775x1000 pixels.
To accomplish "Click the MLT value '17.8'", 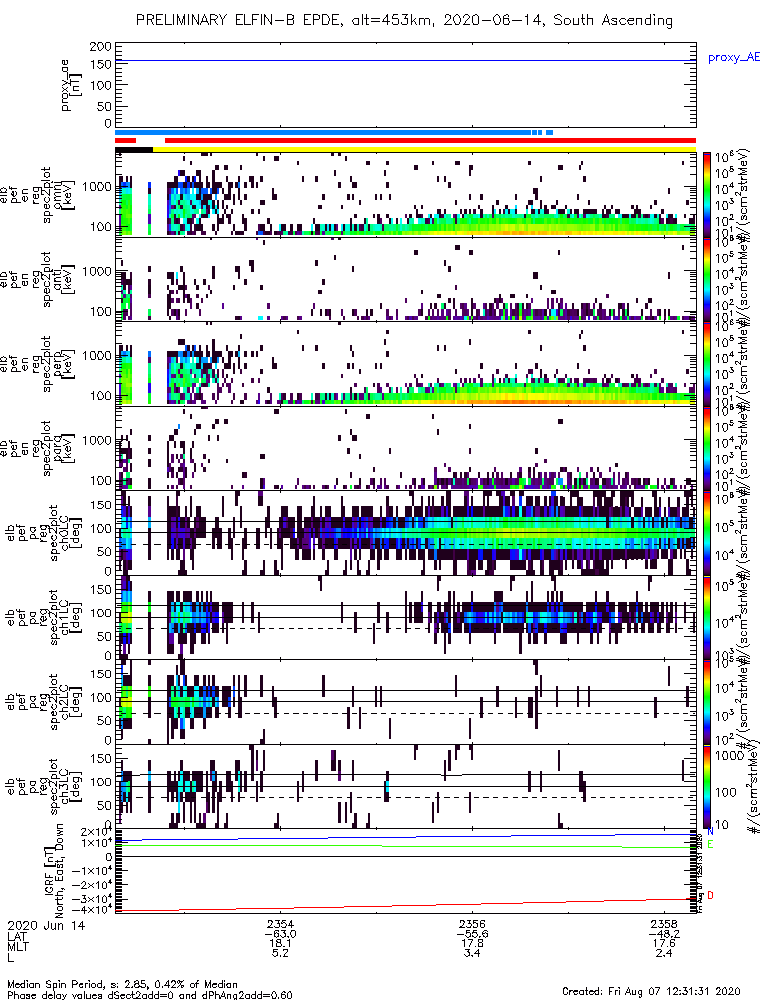I will pos(472,943).
